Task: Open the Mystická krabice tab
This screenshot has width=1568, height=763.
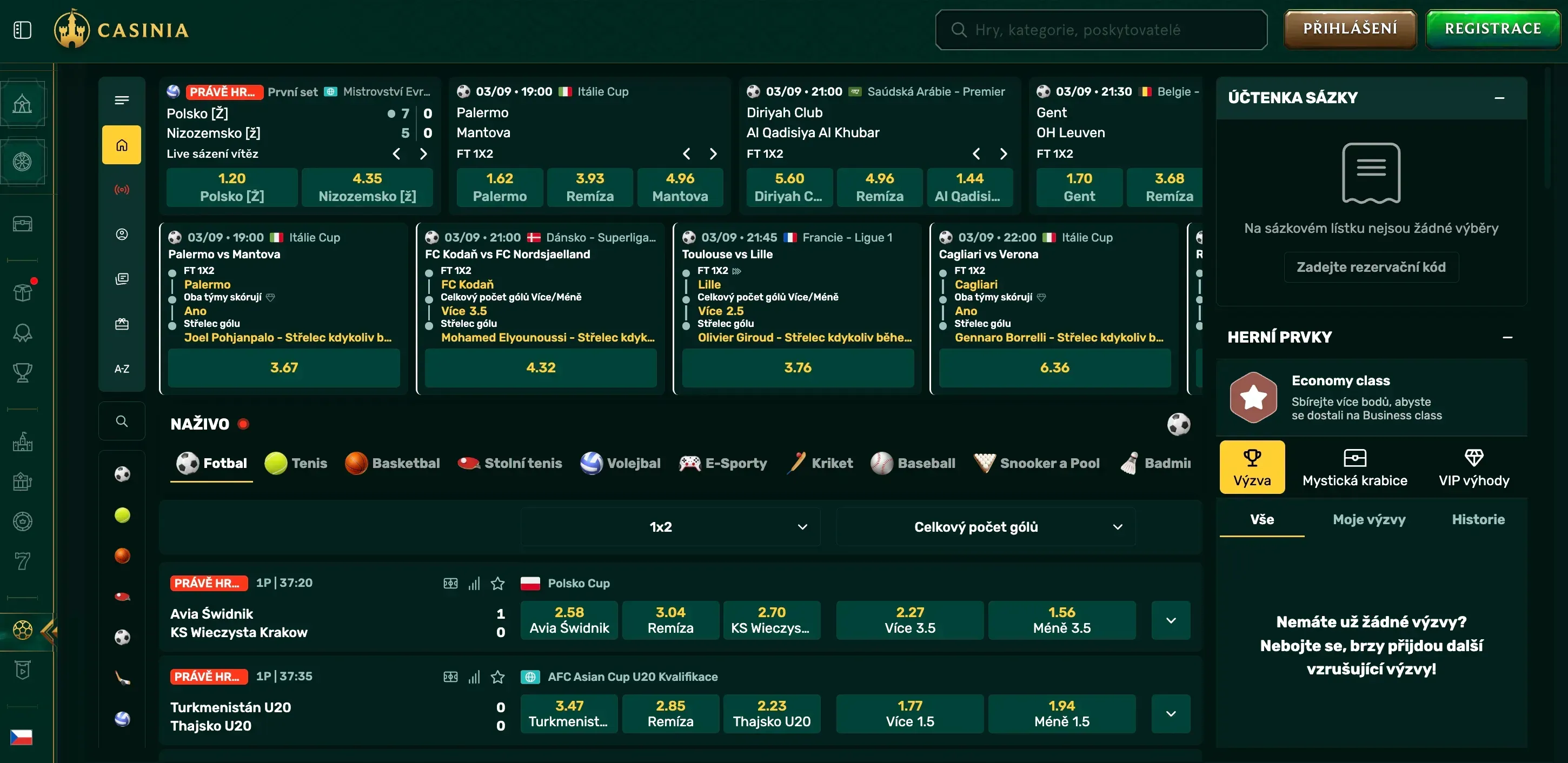Action: pos(1354,467)
